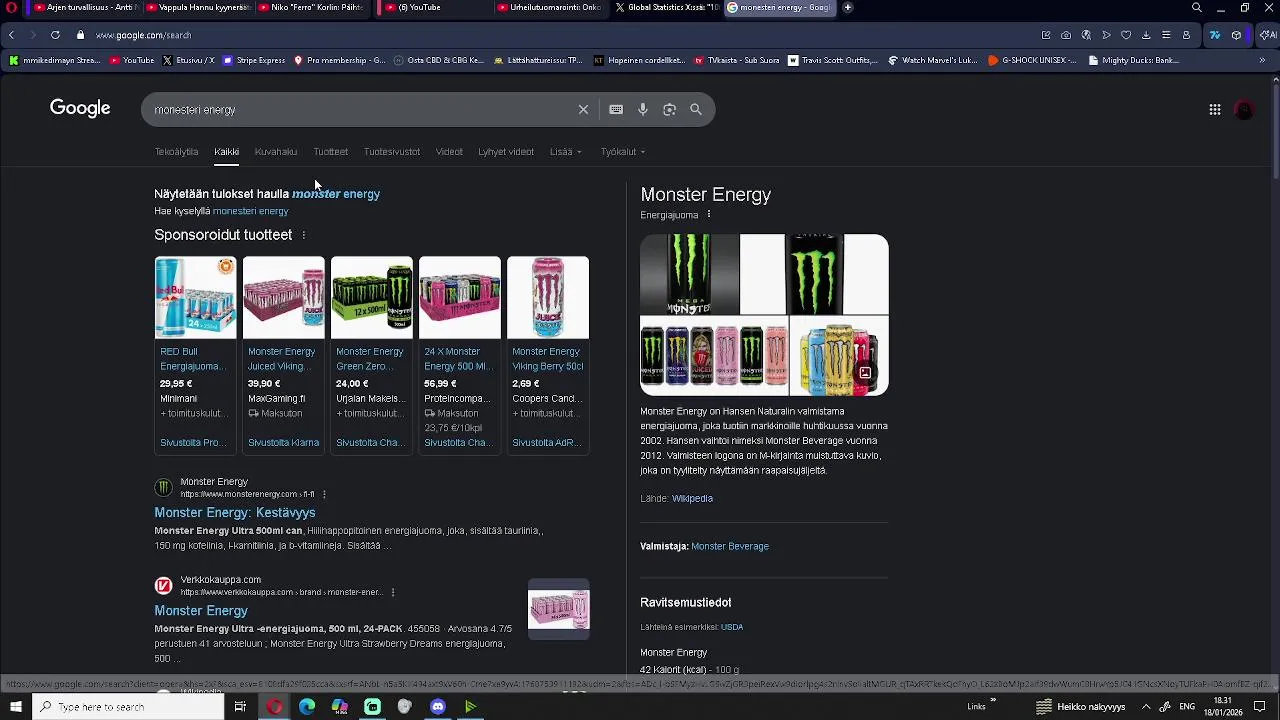Click Windows taskbar search box
This screenshot has width=1280, height=720.
[126, 707]
